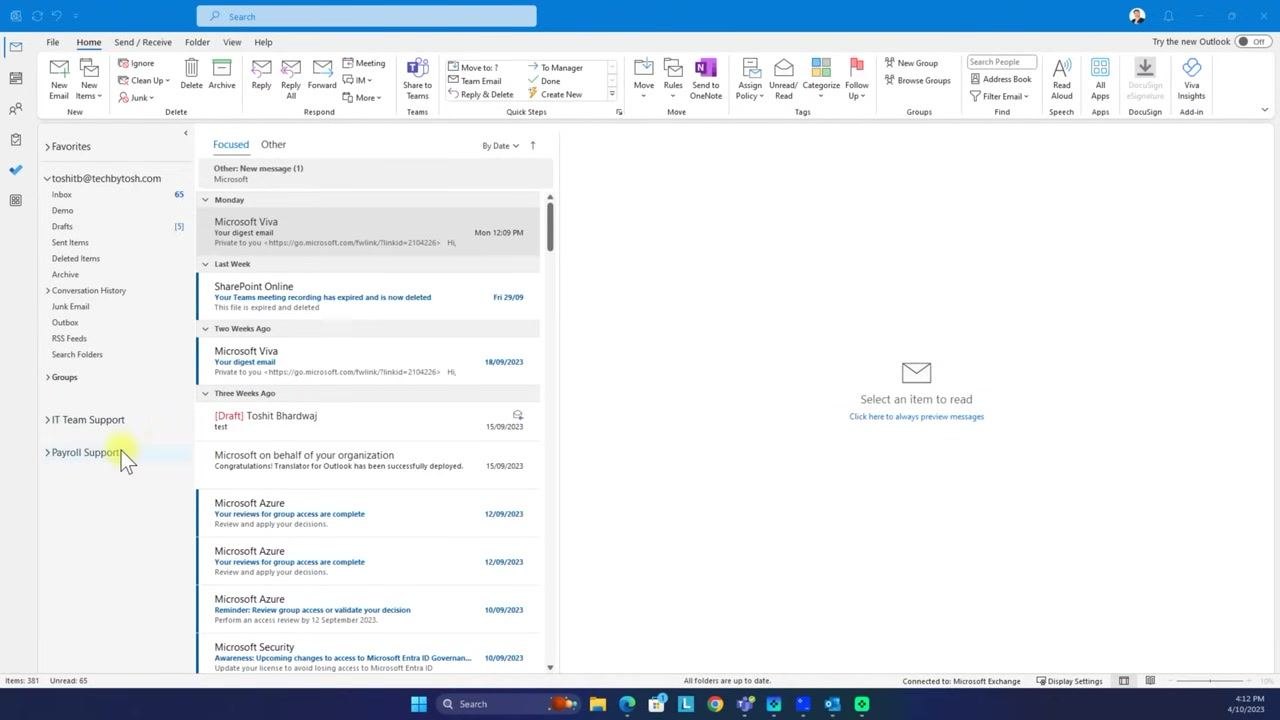
Task: Open People from left navigation bar
Action: 15,109
